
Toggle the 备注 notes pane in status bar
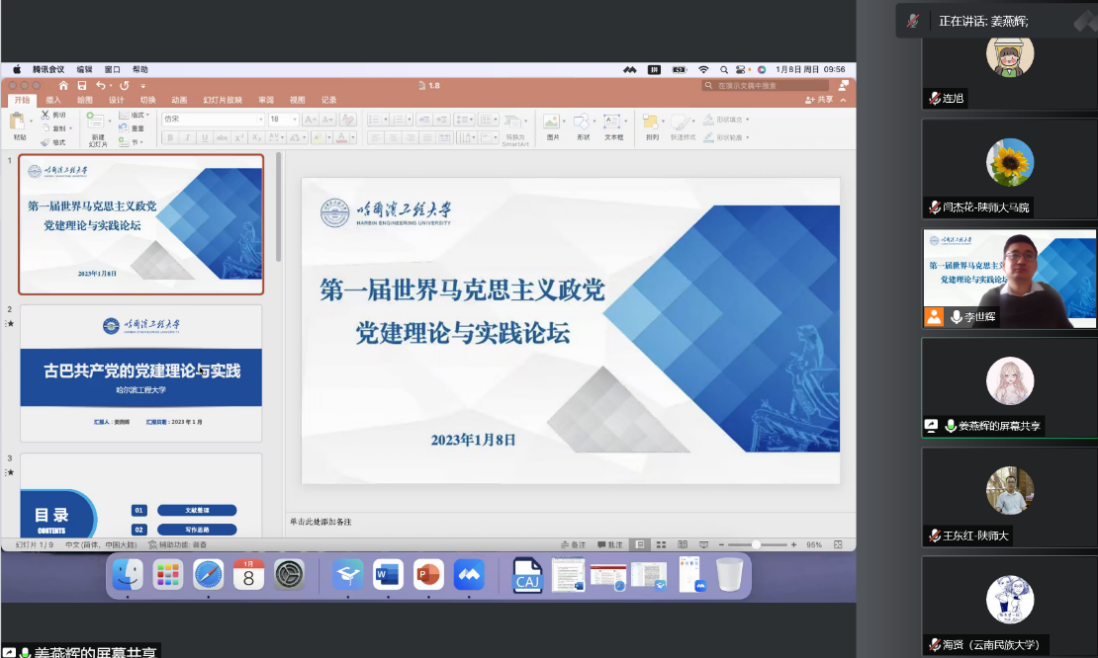(573, 545)
